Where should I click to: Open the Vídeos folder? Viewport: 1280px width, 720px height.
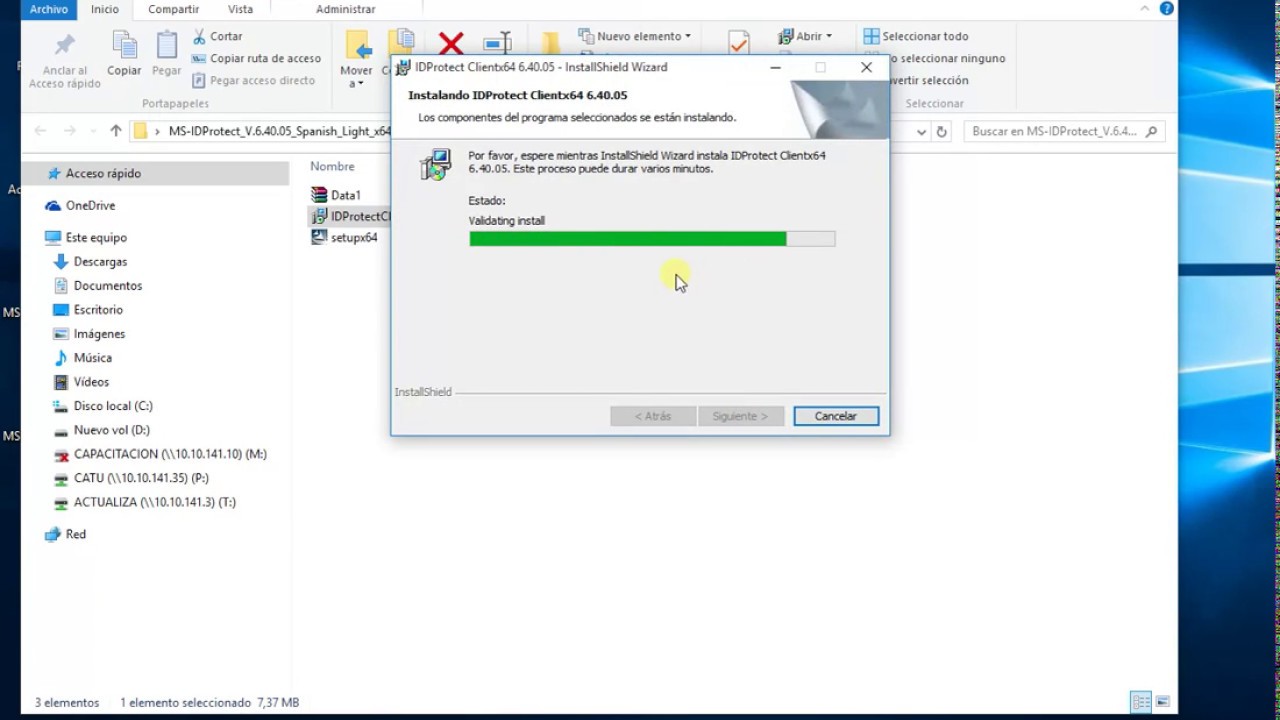point(91,381)
